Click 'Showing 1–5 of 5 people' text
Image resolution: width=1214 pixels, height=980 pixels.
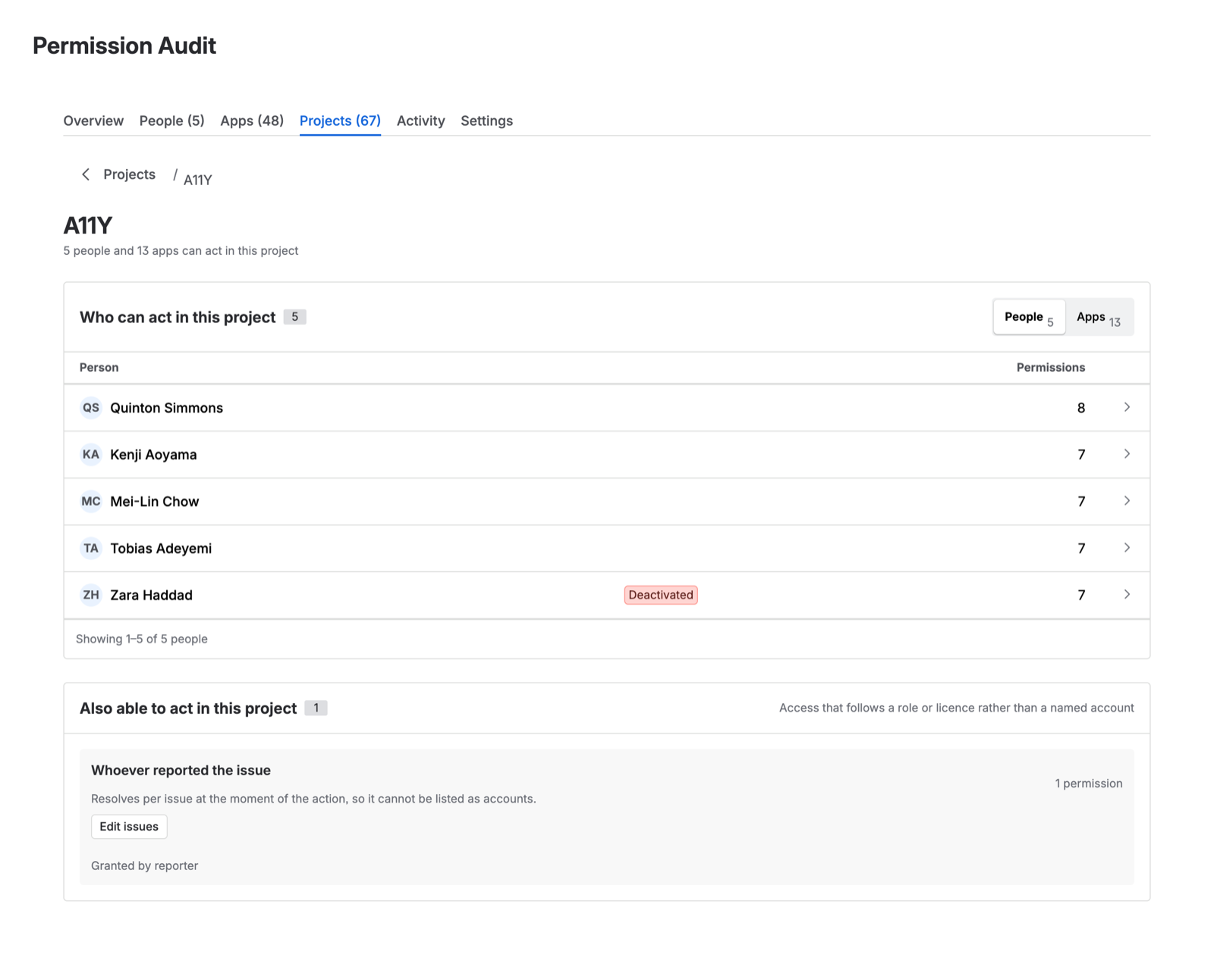coord(142,639)
